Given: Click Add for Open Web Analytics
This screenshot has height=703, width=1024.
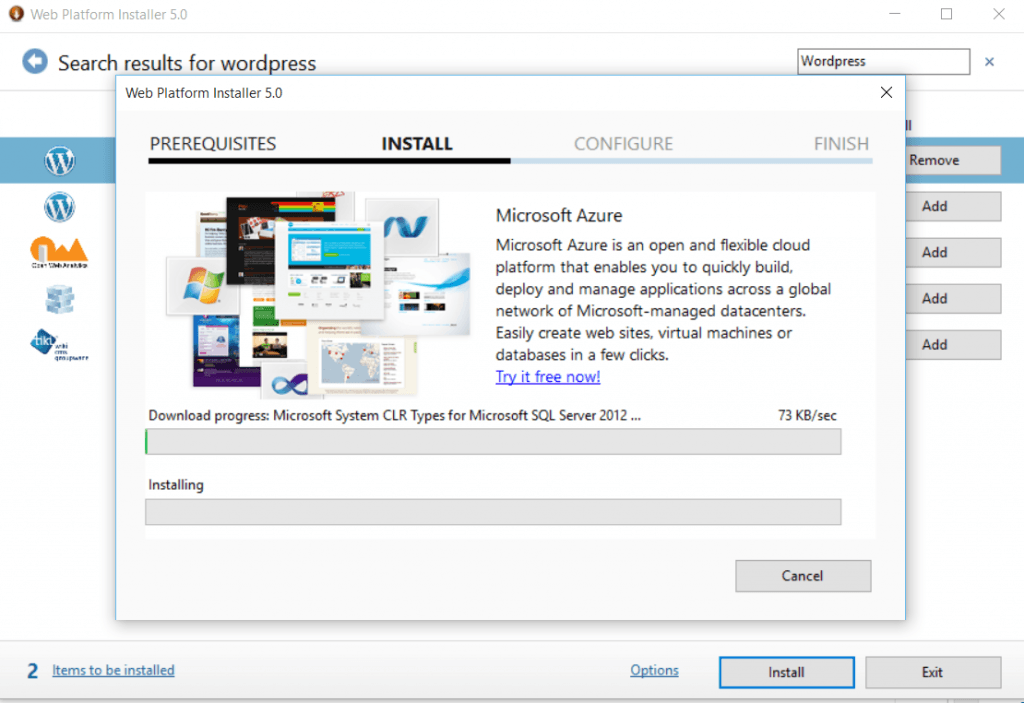Looking at the screenshot, I should click(x=953, y=252).
